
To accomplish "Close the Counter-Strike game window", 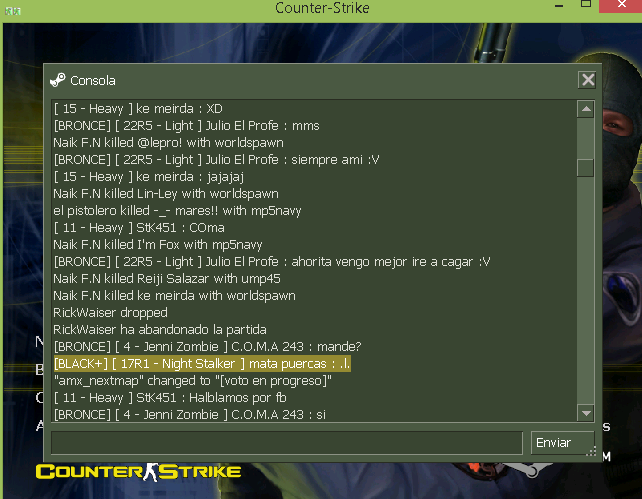I will pyautogui.click(x=622, y=5).
